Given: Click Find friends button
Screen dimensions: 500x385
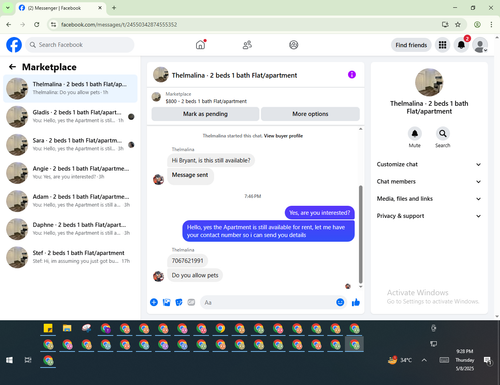Looking at the screenshot, I should pyautogui.click(x=411, y=45).
